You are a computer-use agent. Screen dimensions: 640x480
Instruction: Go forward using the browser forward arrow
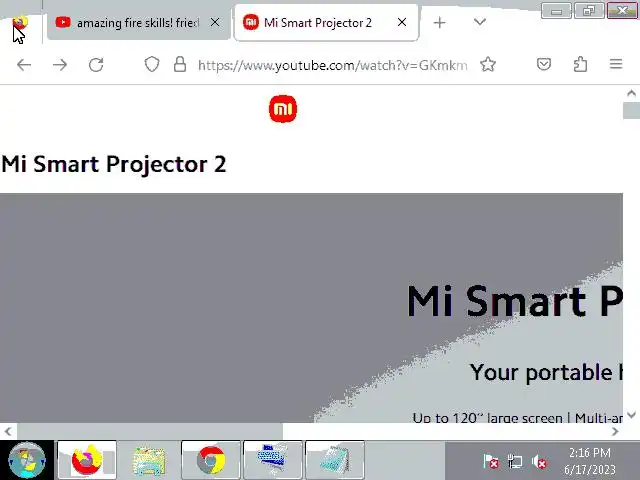click(x=60, y=64)
